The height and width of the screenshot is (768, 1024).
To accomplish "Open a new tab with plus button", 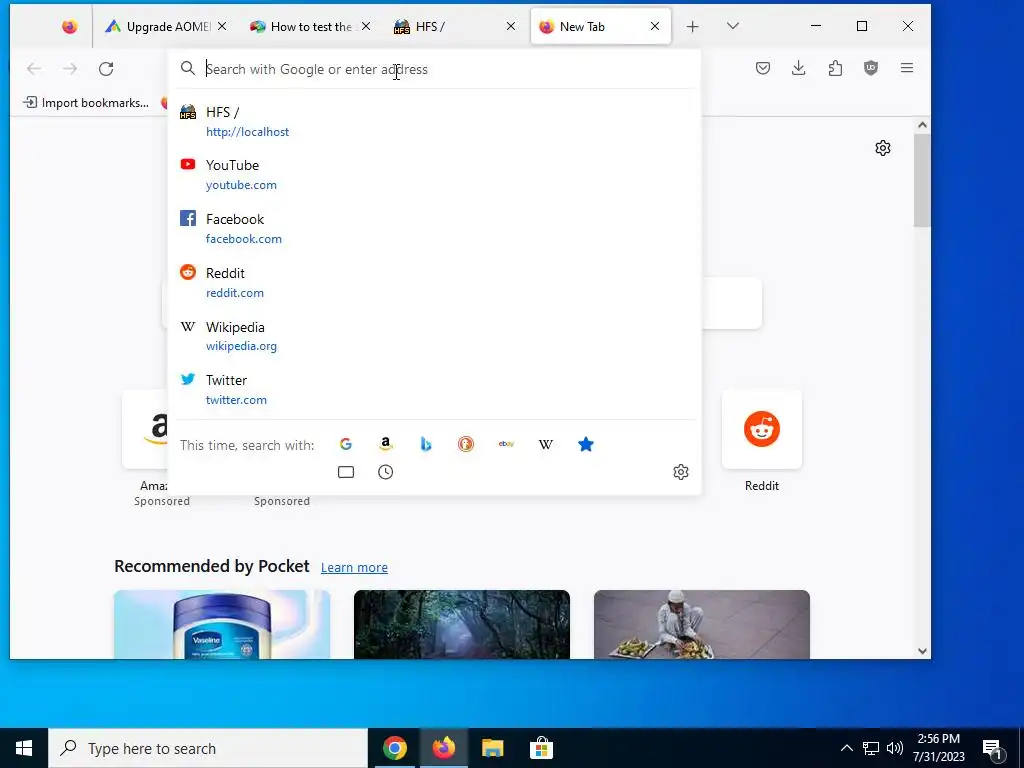I will (x=693, y=27).
